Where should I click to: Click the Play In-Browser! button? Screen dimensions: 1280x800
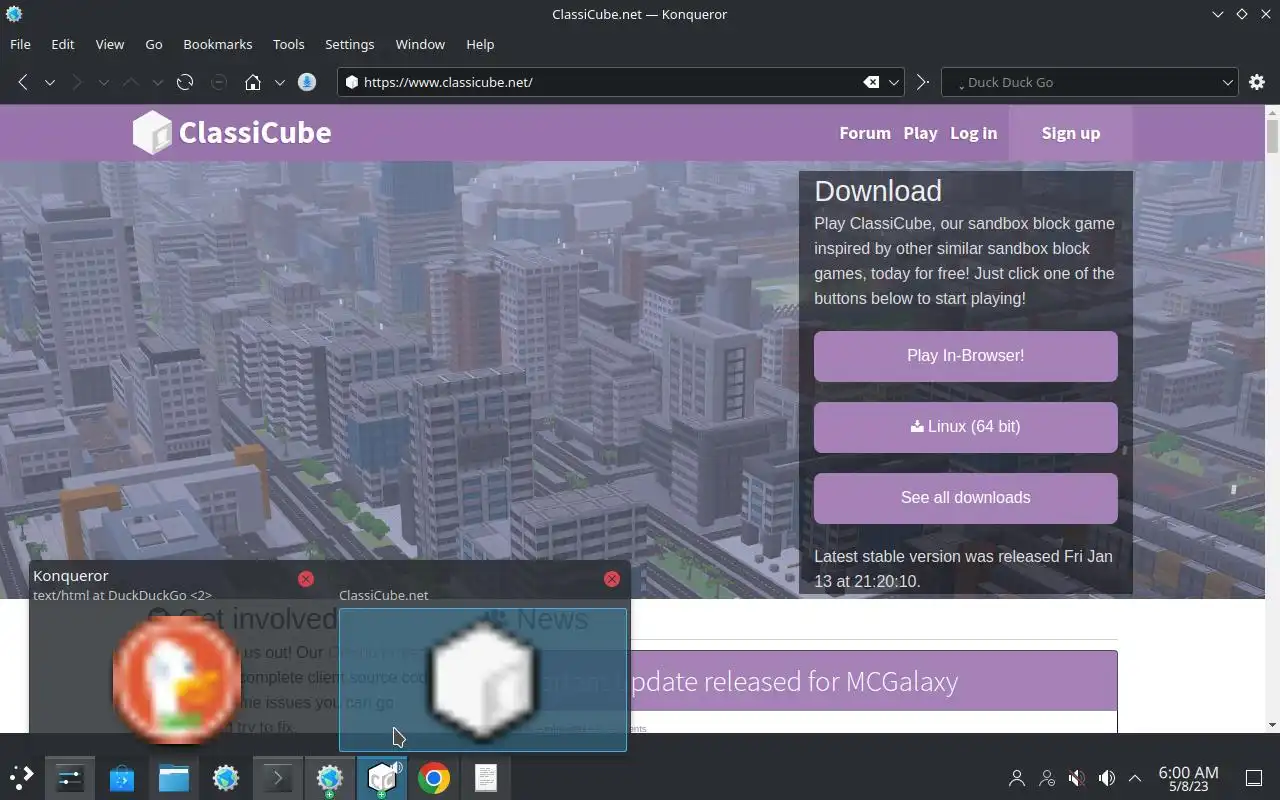(x=965, y=356)
